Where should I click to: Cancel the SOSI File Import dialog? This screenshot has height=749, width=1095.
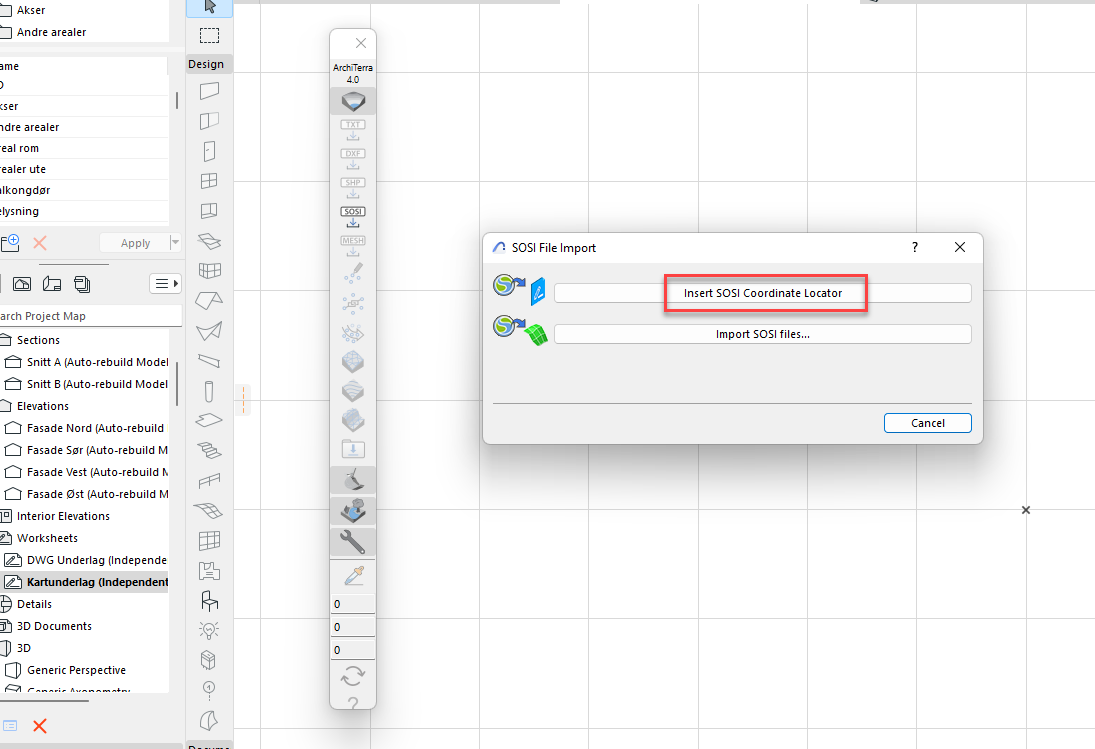click(927, 423)
